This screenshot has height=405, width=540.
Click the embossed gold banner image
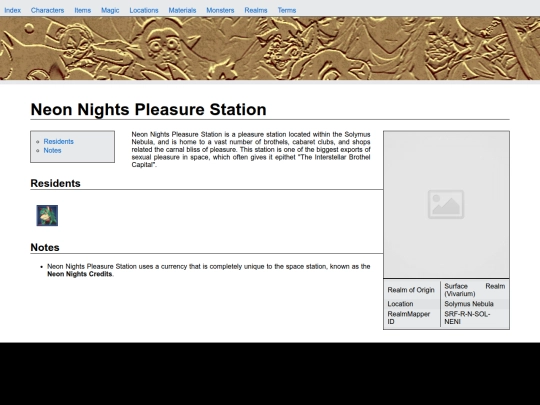[270, 48]
